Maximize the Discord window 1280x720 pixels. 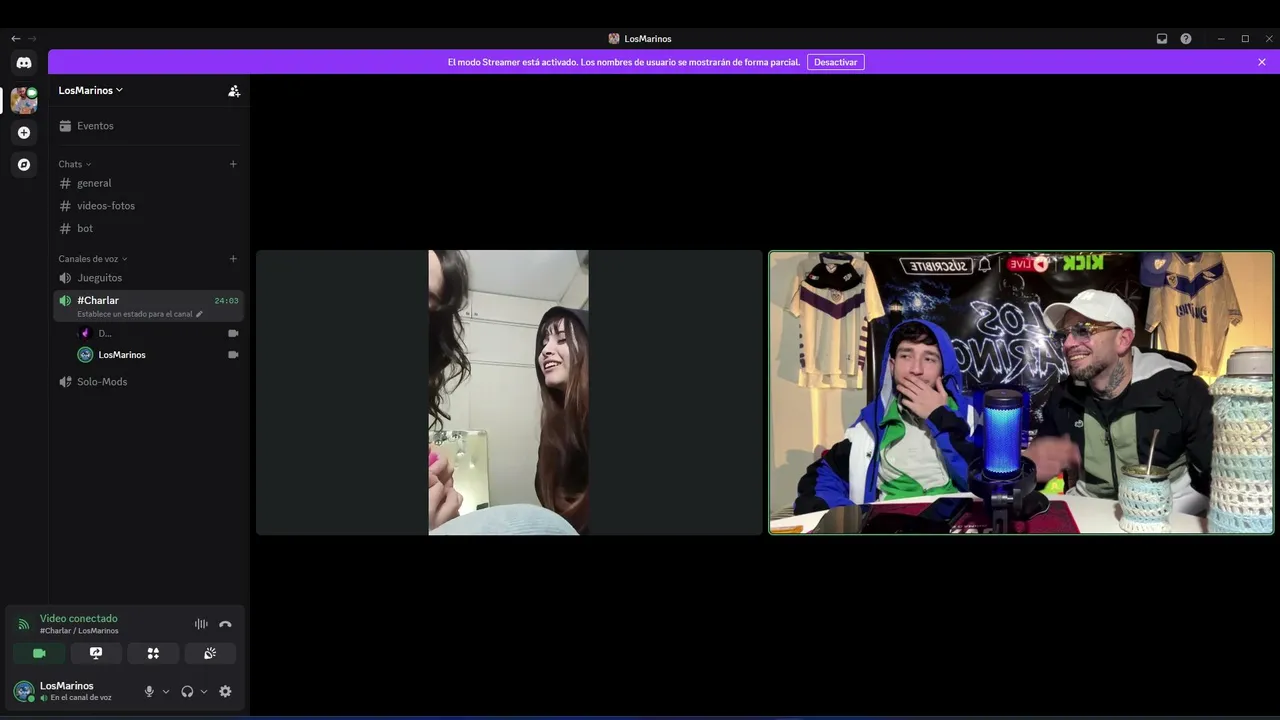click(1245, 39)
